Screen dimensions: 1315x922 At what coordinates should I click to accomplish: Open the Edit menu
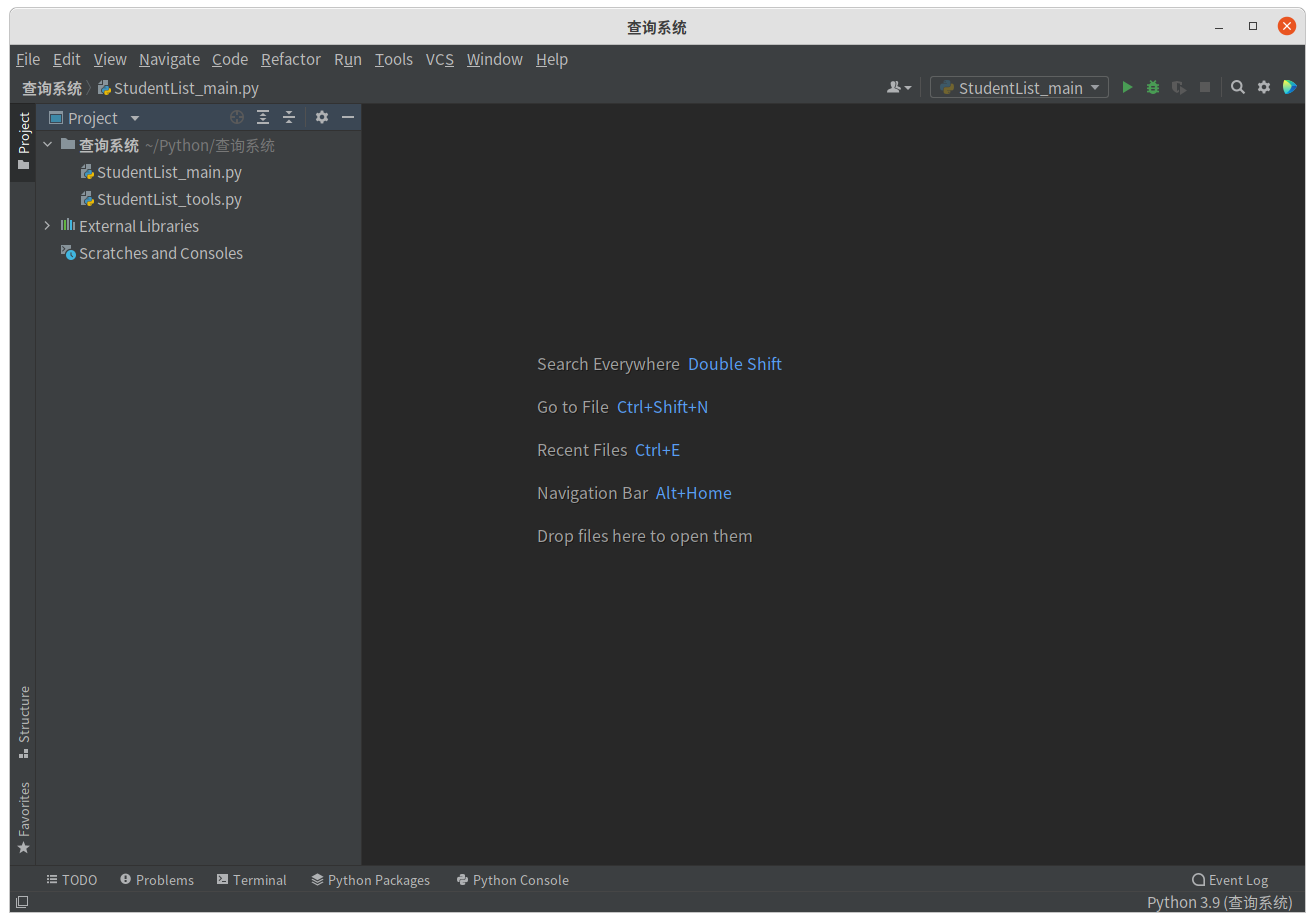click(x=67, y=59)
